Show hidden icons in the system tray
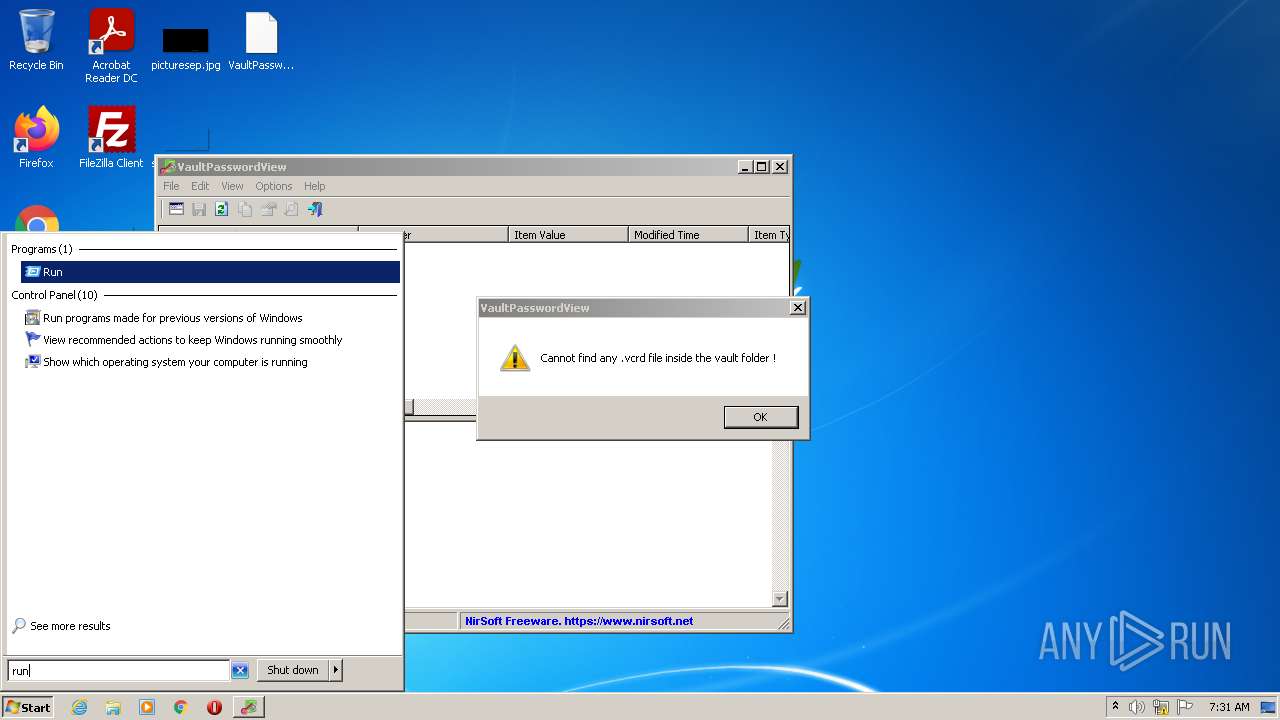The image size is (1280, 720). (1116, 707)
